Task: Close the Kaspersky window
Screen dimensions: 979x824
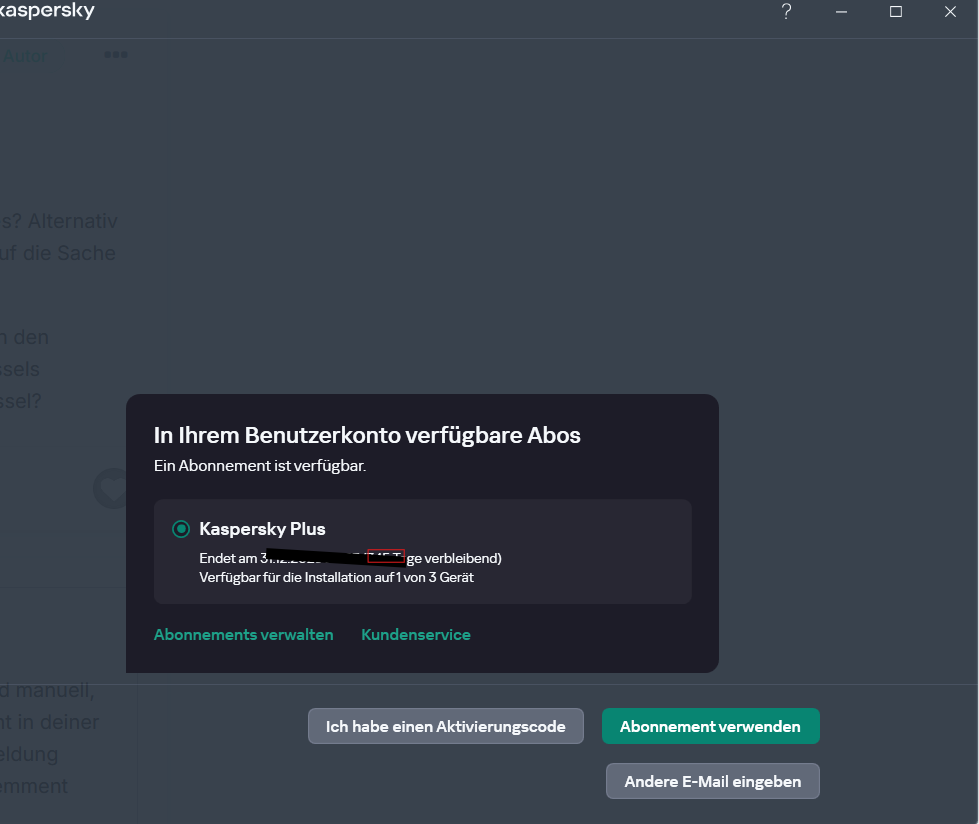Action: (950, 12)
